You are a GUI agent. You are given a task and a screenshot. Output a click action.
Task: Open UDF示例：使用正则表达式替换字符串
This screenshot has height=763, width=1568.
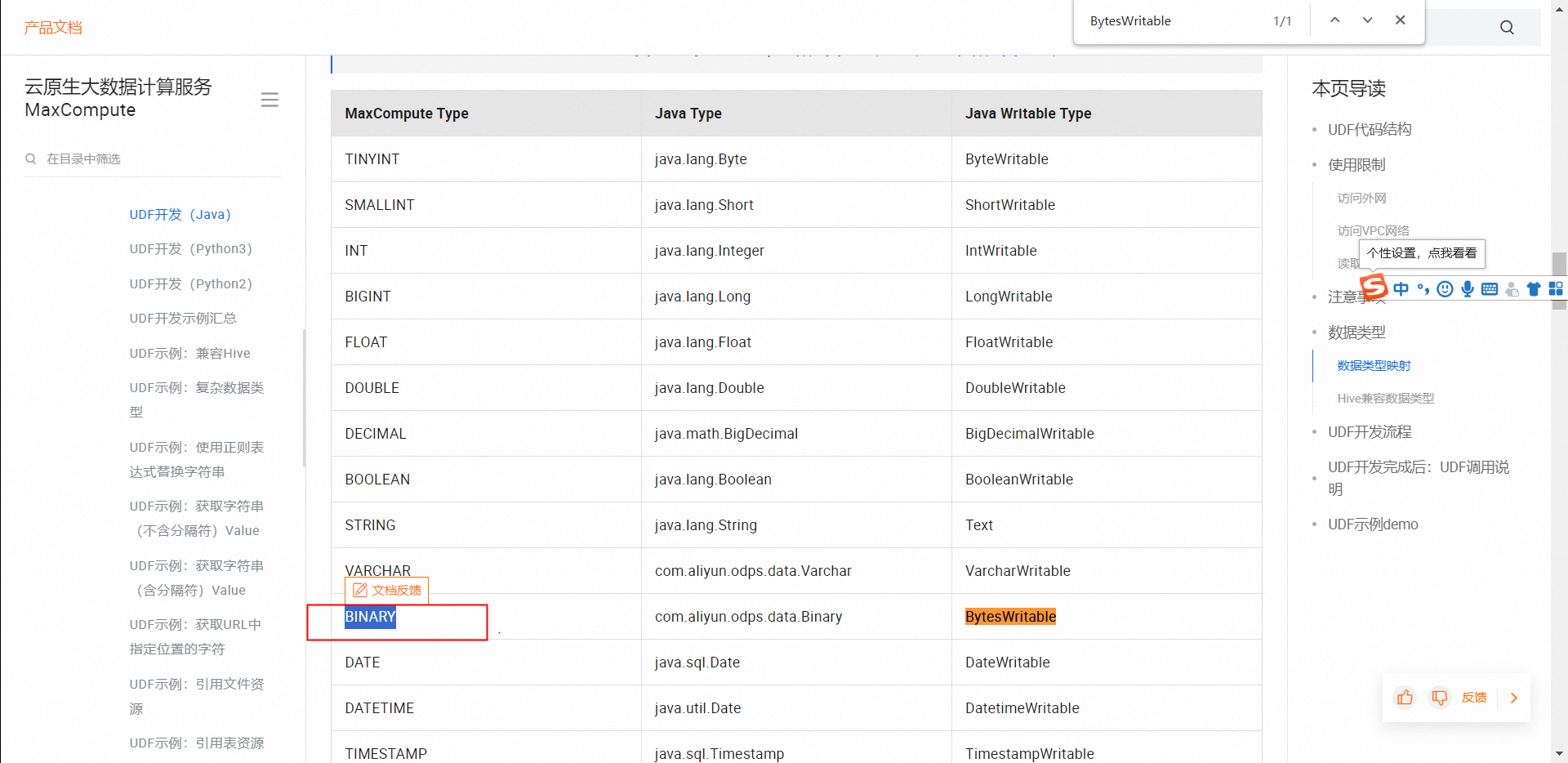197,459
